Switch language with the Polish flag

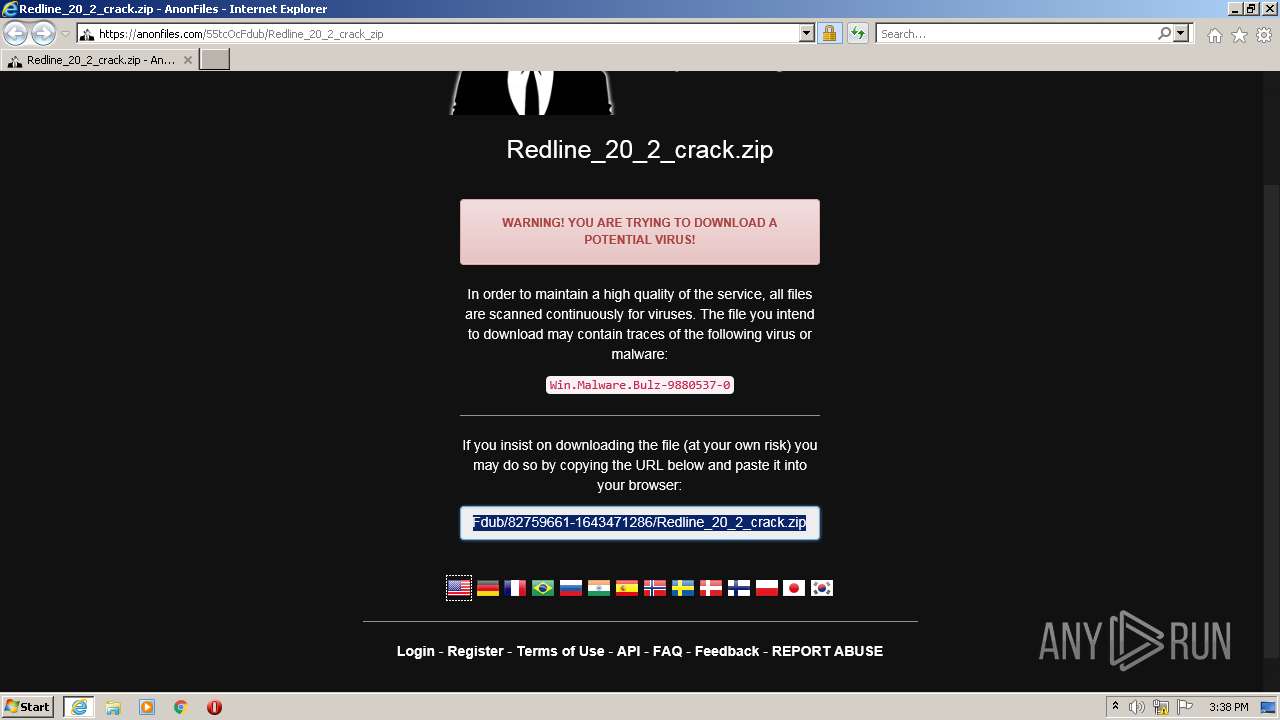[x=767, y=588]
